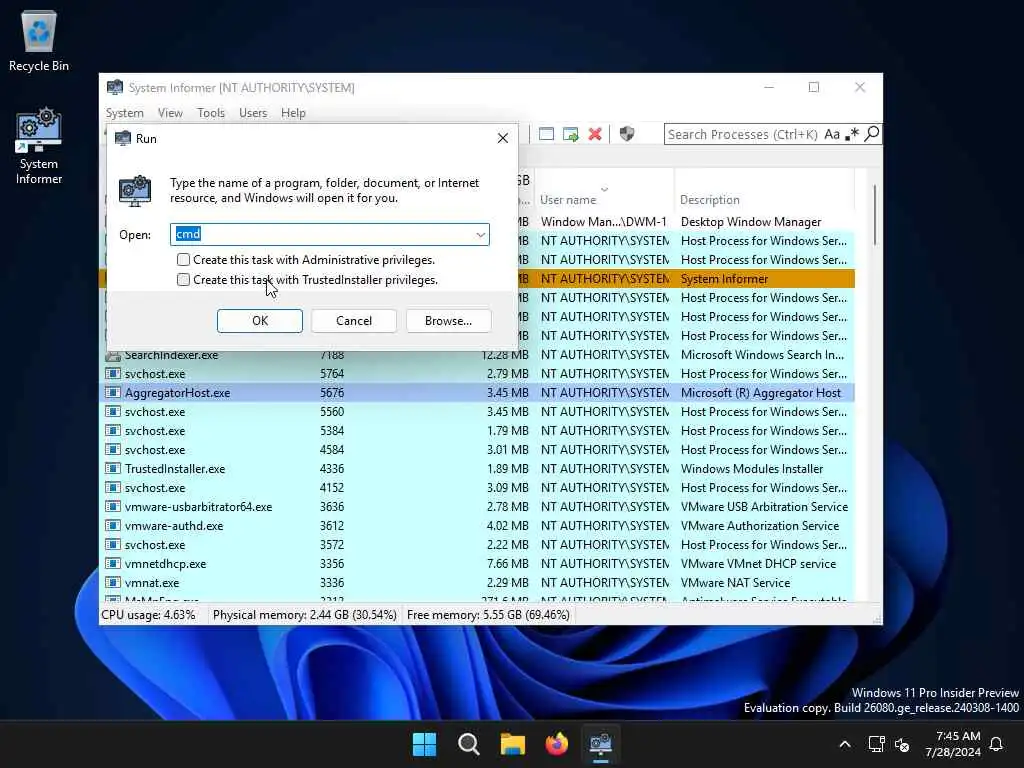1024x768 pixels.
Task: Select the vmware-usbarbitrator64.exe row
Action: coord(477,507)
